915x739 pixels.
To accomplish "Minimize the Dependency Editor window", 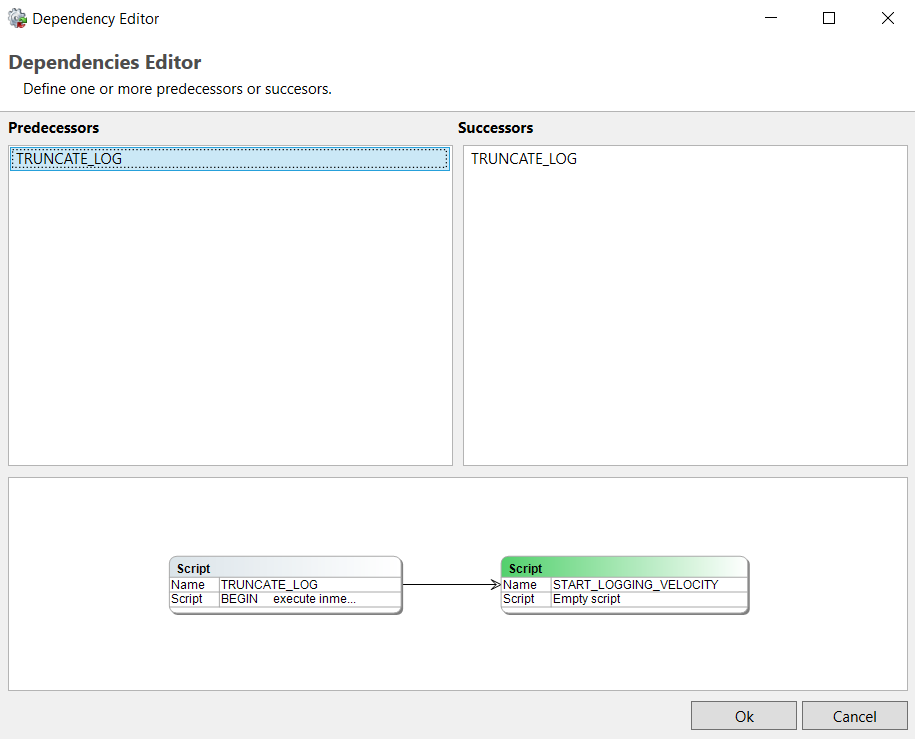I will pyautogui.click(x=771, y=18).
